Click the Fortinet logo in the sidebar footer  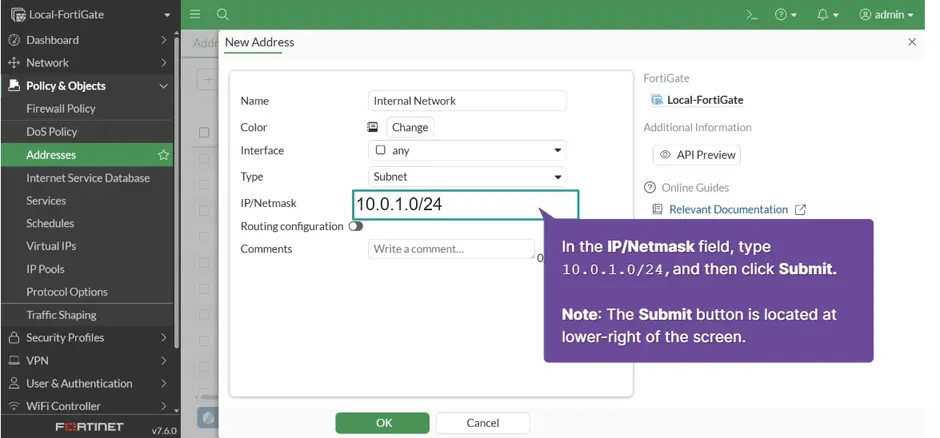coord(89,427)
